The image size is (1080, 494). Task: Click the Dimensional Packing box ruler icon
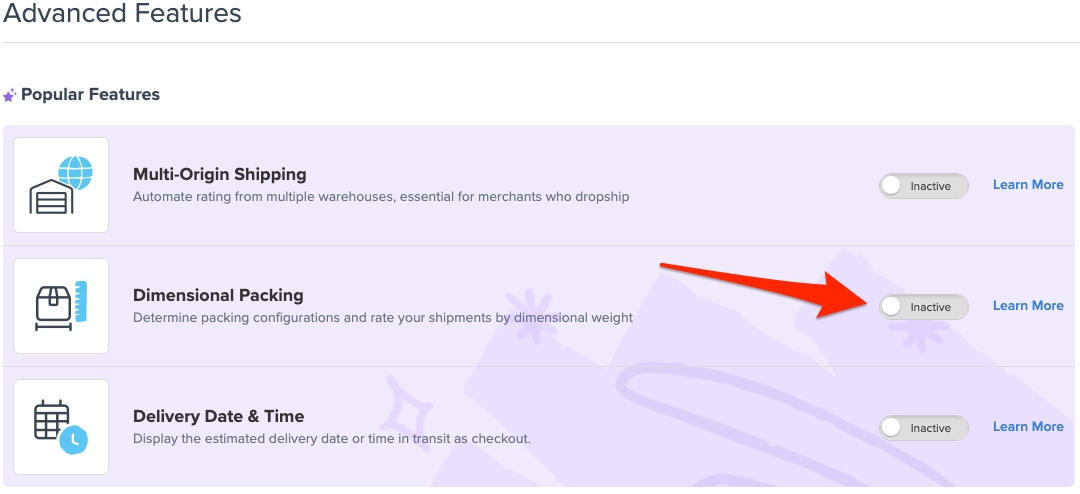pyautogui.click(x=61, y=306)
